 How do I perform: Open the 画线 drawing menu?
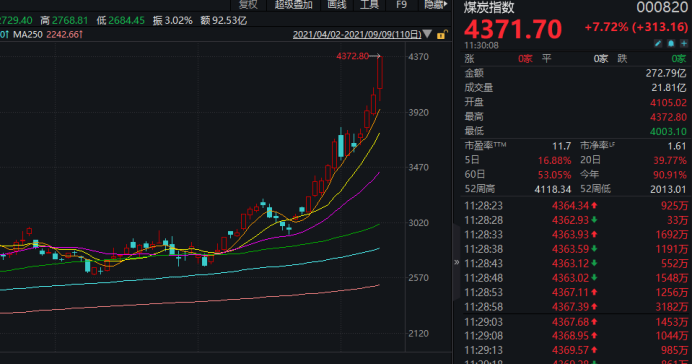pyautogui.click(x=337, y=5)
